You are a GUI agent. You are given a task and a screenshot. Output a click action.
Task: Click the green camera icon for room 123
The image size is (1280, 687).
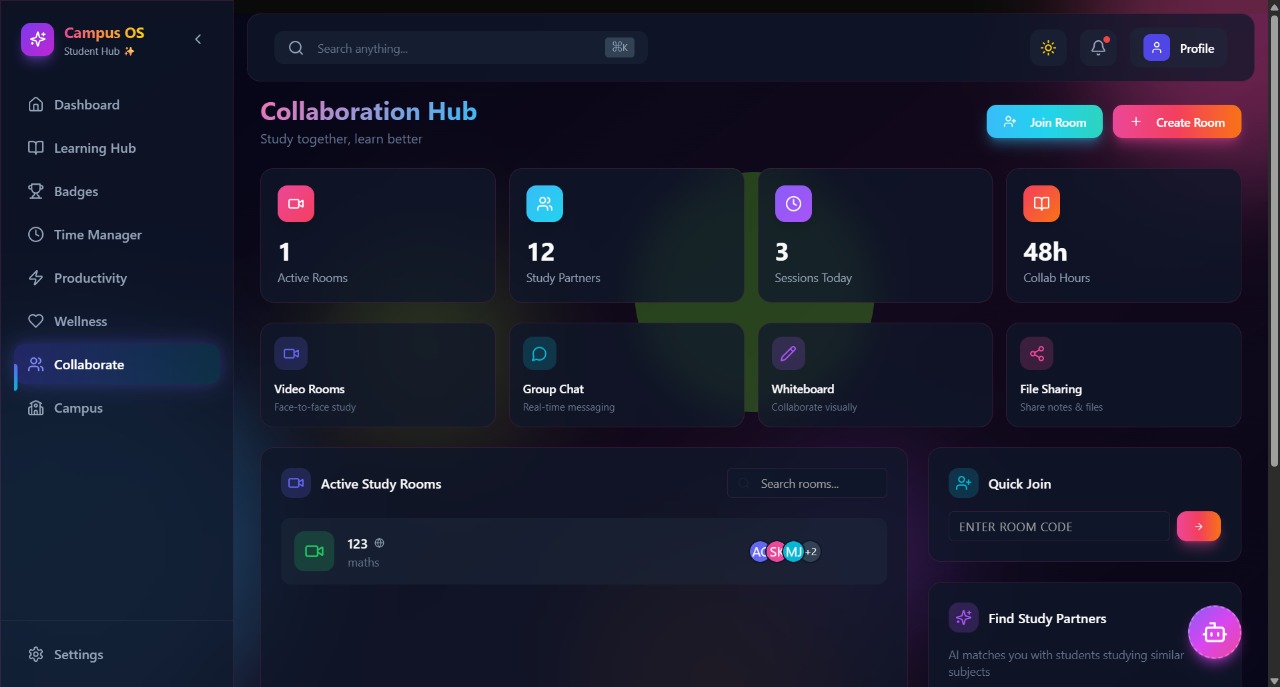(x=314, y=551)
